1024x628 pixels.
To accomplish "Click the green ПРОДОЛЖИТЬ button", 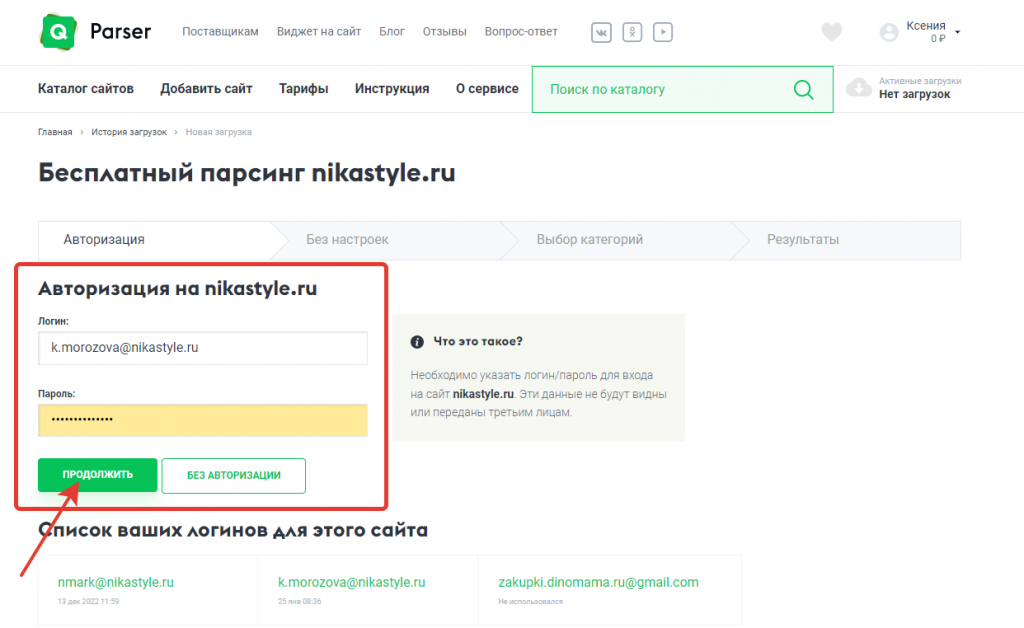I will click(97, 475).
